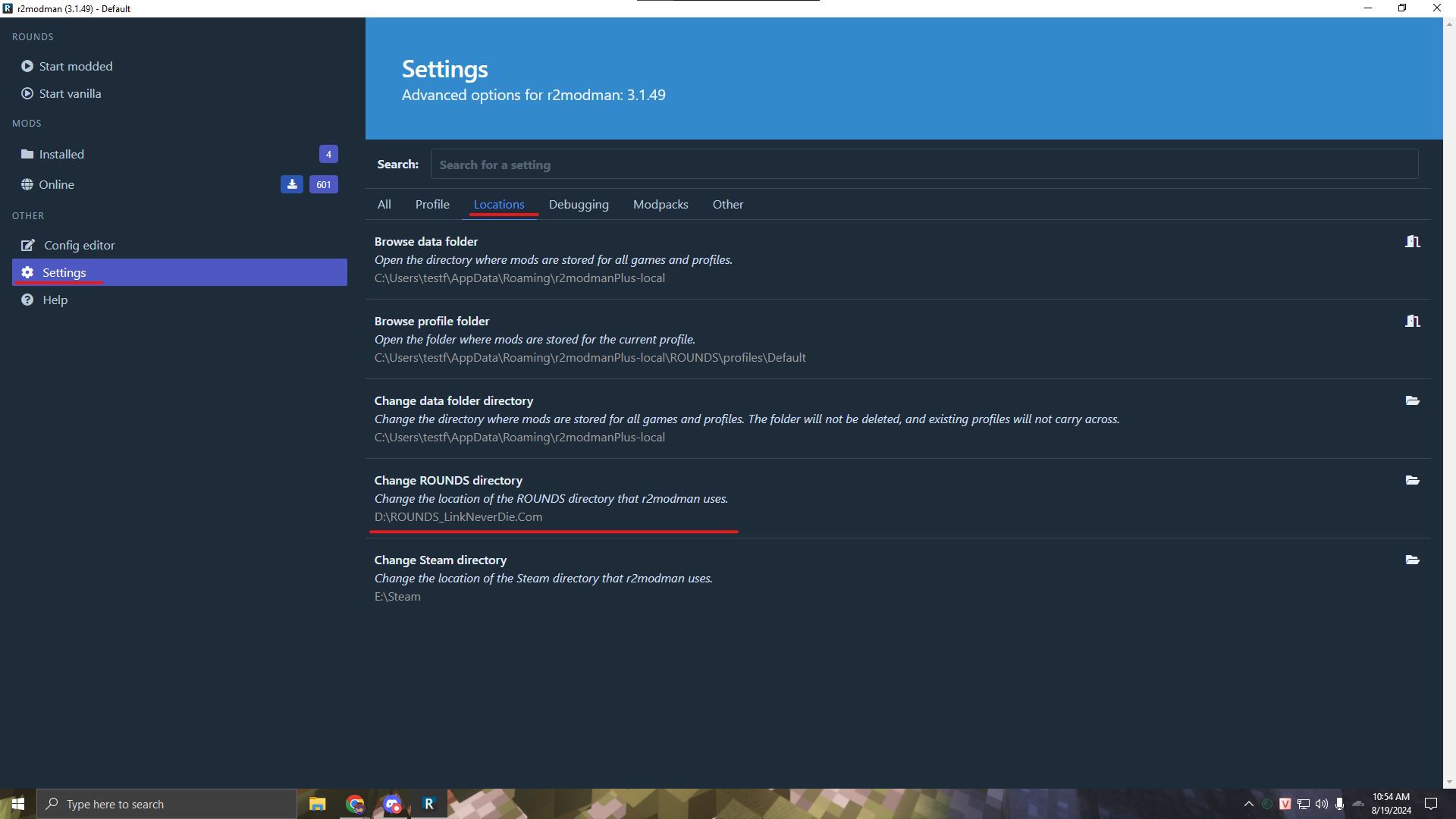This screenshot has width=1456, height=819.
Task: Show hidden system tray icons
Action: click(1249, 804)
